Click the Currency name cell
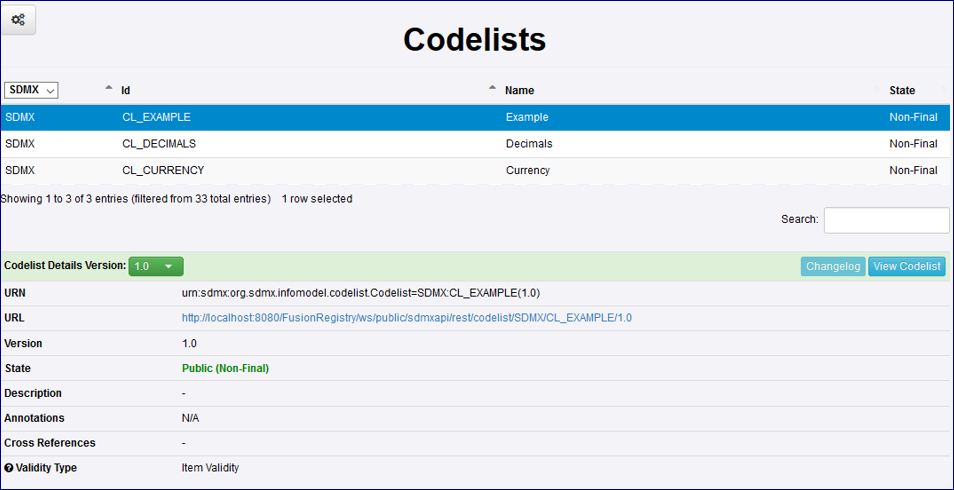The width and height of the screenshot is (954, 490). [x=528, y=171]
